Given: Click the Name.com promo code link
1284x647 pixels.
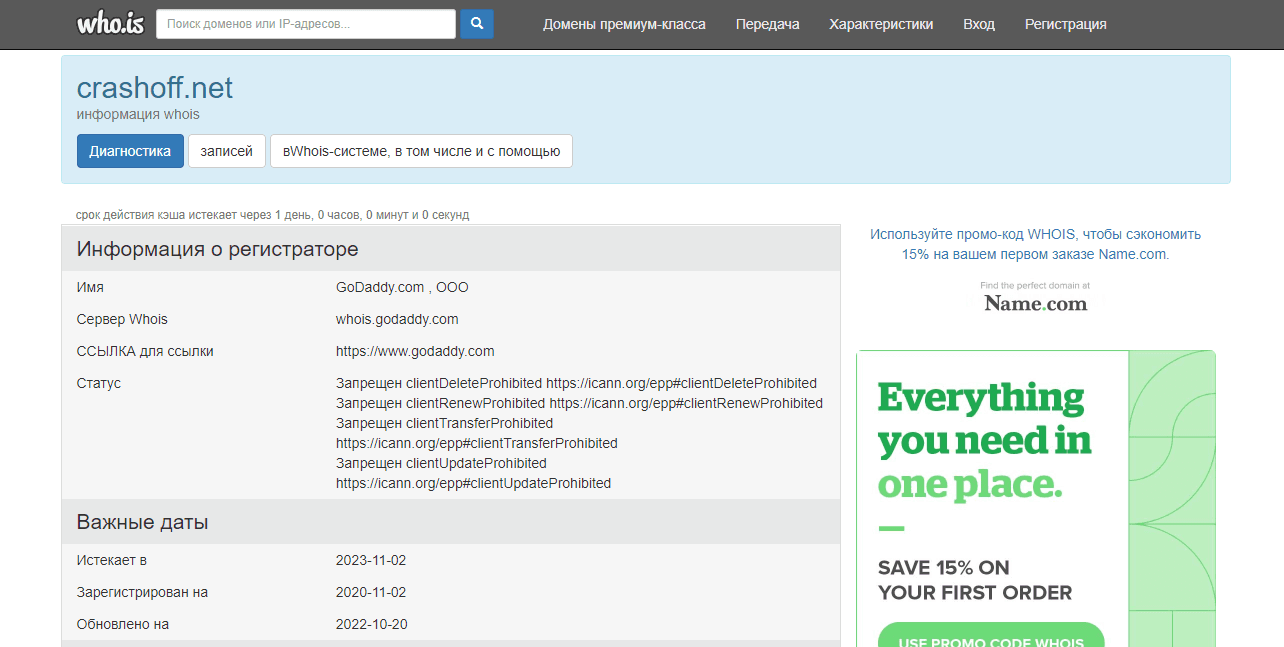Looking at the screenshot, I should tap(1035, 244).
